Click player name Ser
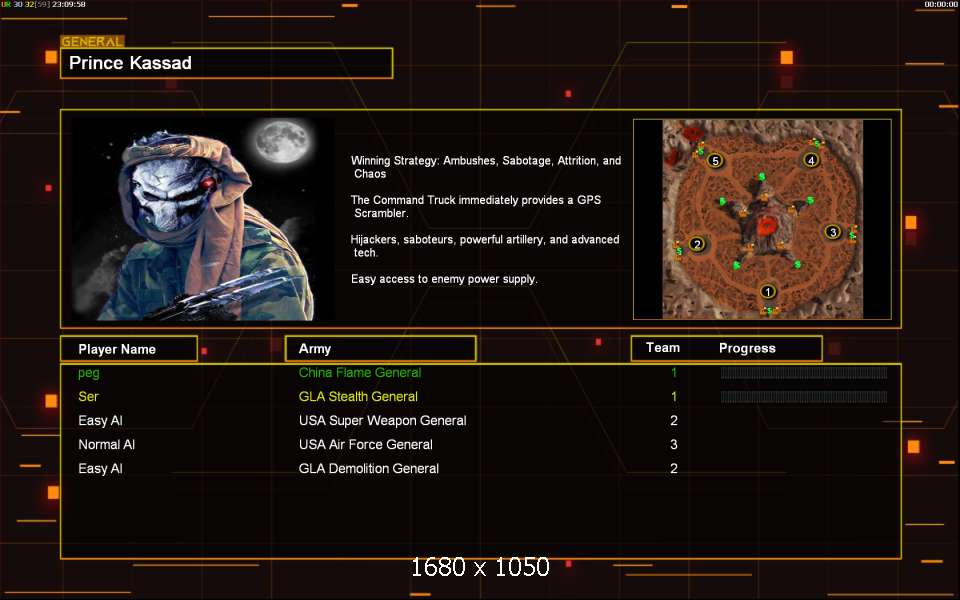Screen dimensions: 960x600 (x=88, y=397)
